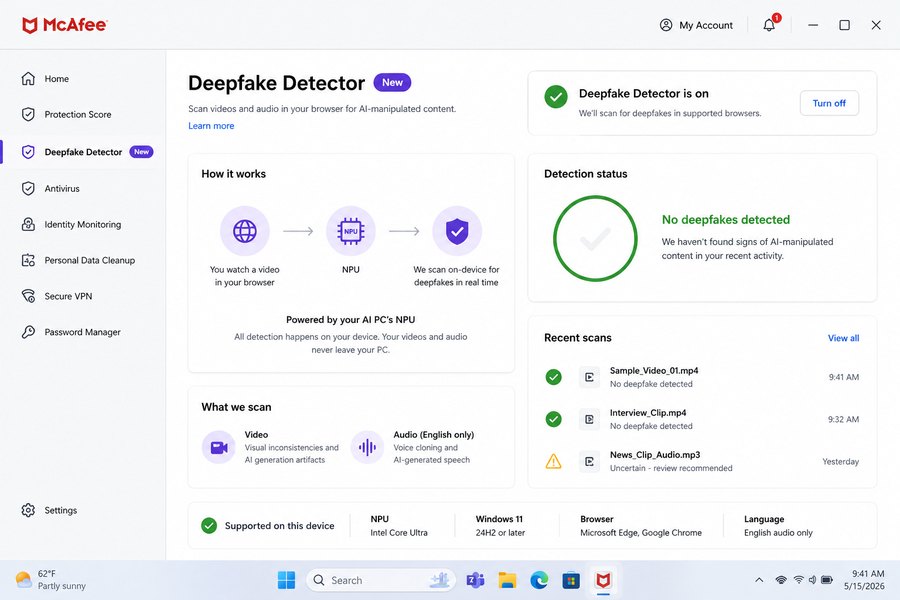Click file icon for Sample_Video_01.mp4
Screen dimensions: 900x600
(589, 377)
